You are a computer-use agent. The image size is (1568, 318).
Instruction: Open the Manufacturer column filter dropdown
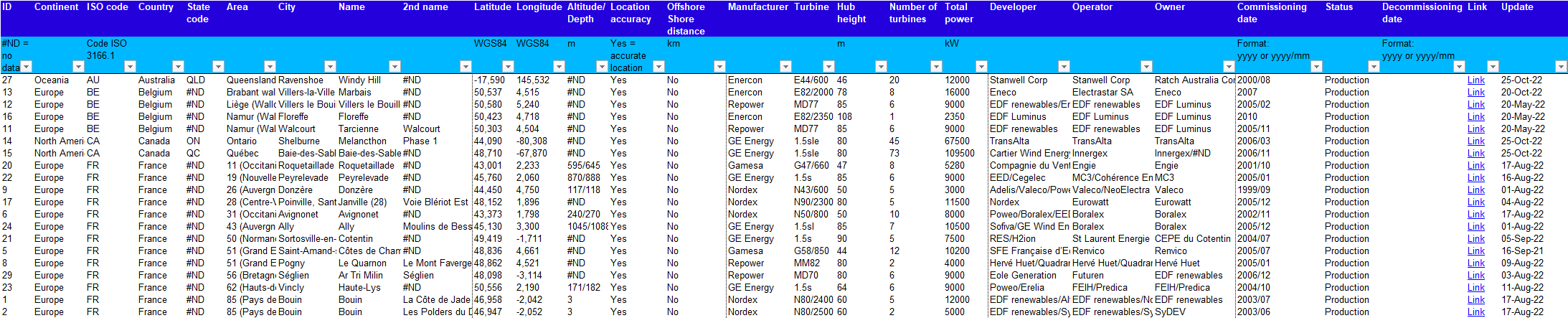[785, 67]
